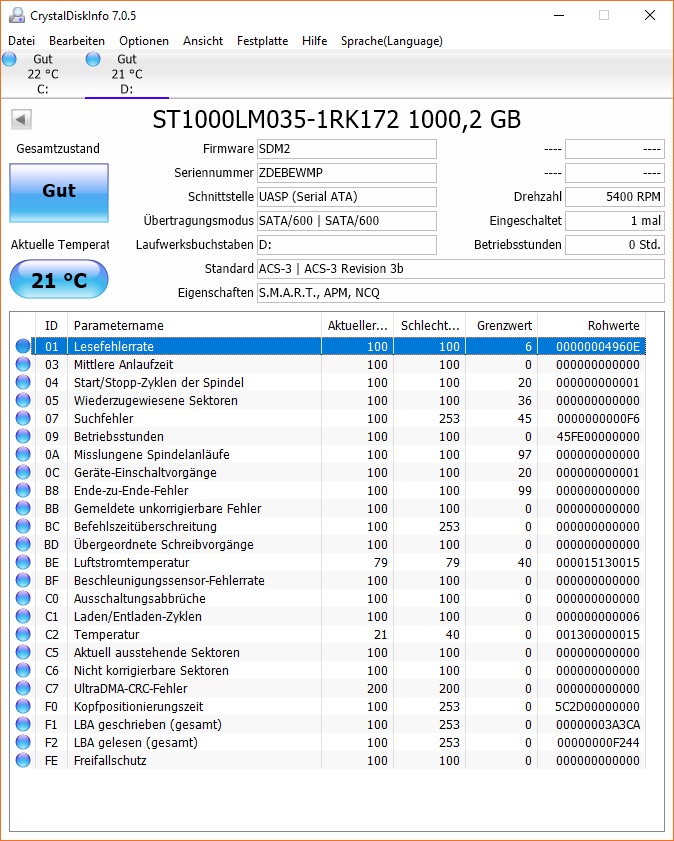Open the Optionen menu
Viewport: 674px width, 841px height.
click(x=144, y=41)
